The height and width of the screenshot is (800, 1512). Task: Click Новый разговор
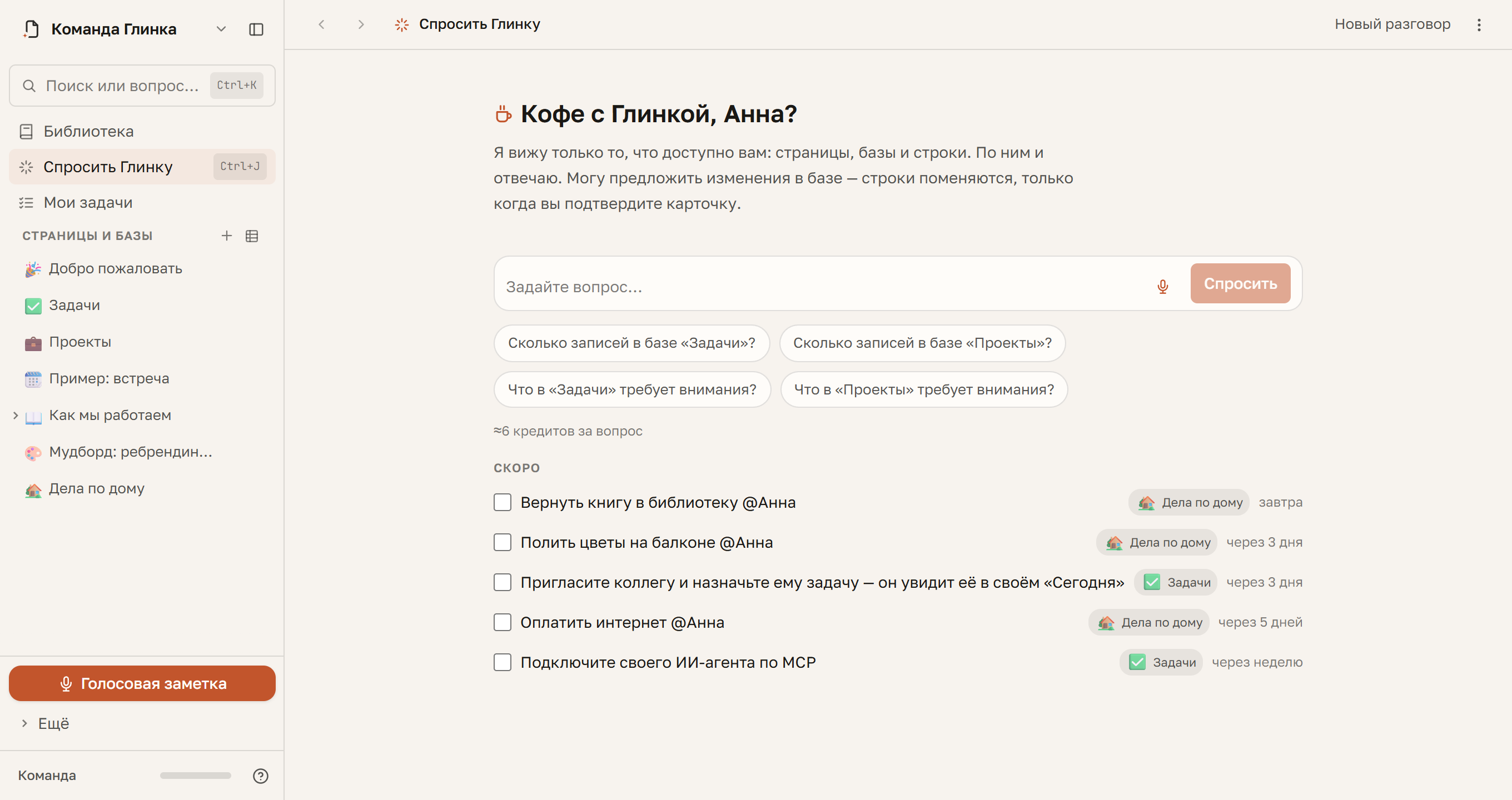tap(1392, 24)
